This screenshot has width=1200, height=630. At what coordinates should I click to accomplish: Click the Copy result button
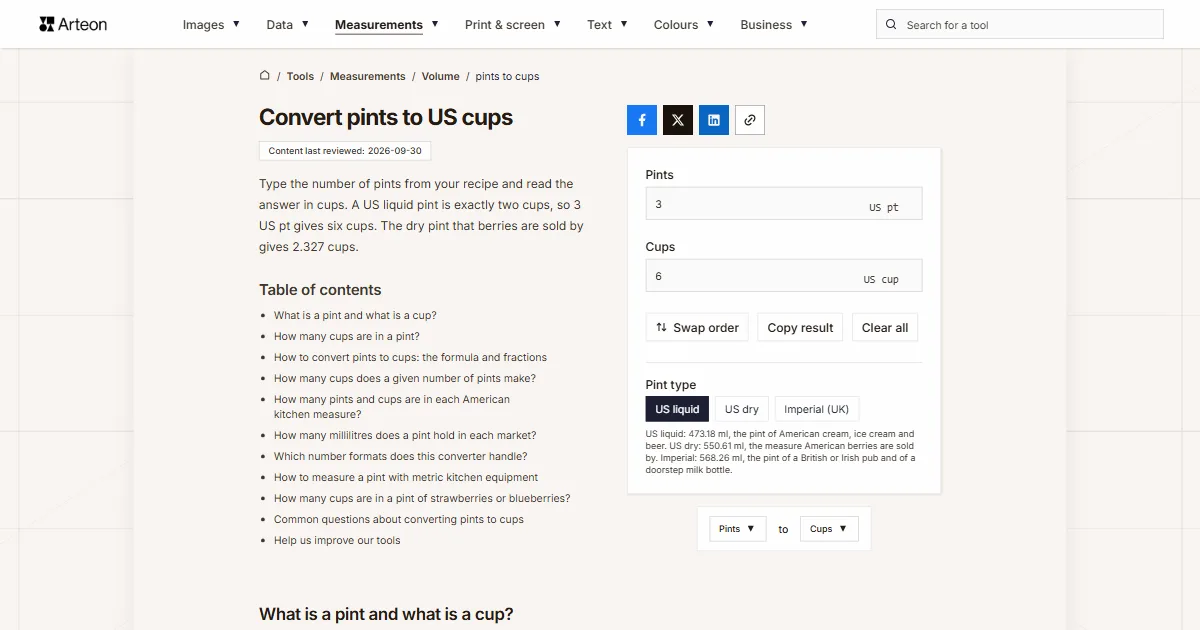click(x=800, y=327)
